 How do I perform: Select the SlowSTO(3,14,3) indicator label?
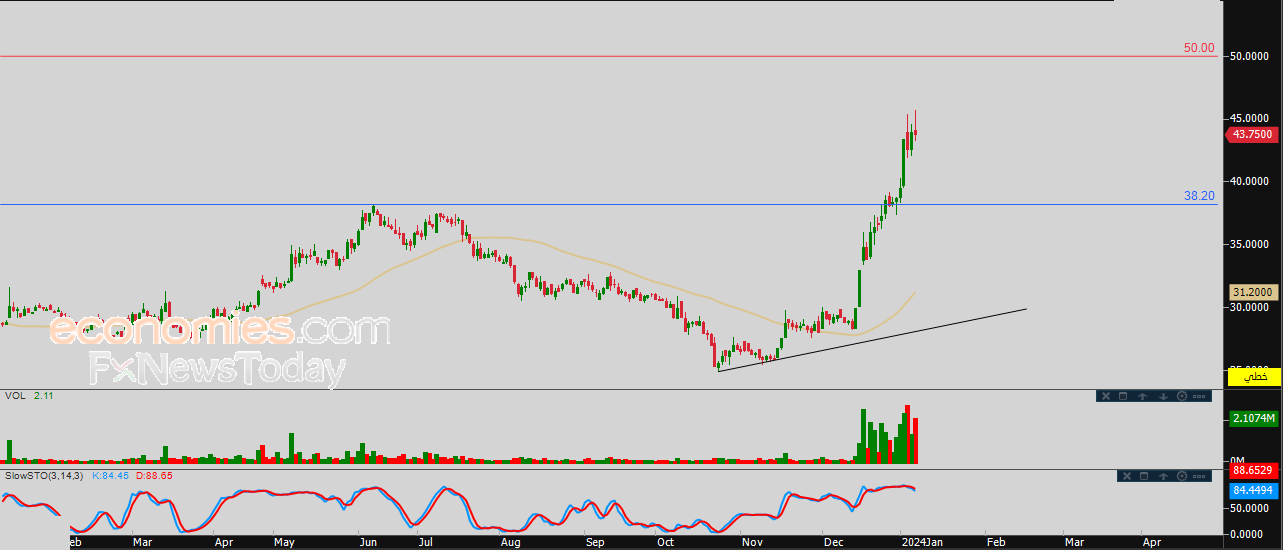pos(45,475)
